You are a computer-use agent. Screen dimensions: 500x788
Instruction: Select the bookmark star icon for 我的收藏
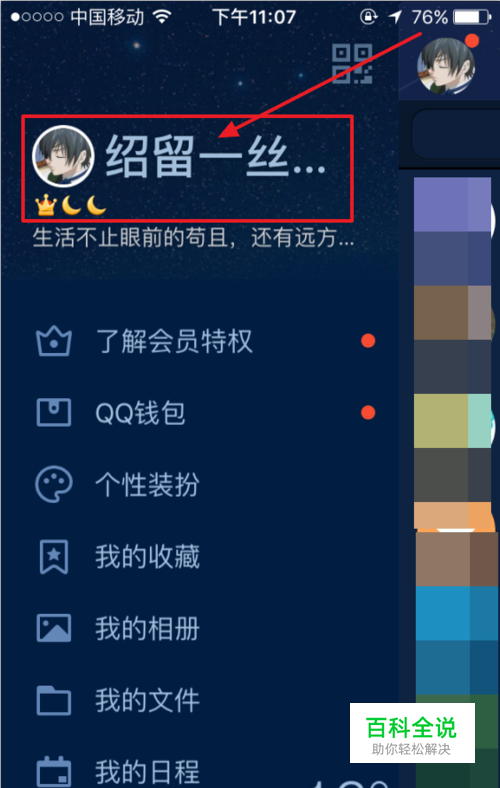[54, 557]
